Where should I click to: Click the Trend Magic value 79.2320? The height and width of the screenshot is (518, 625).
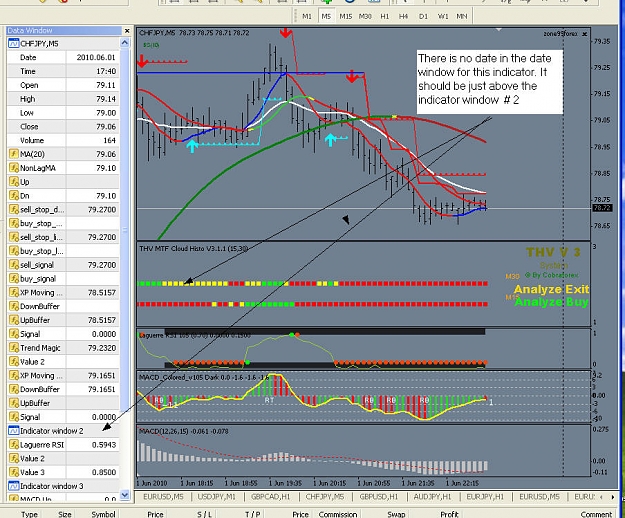[102, 348]
